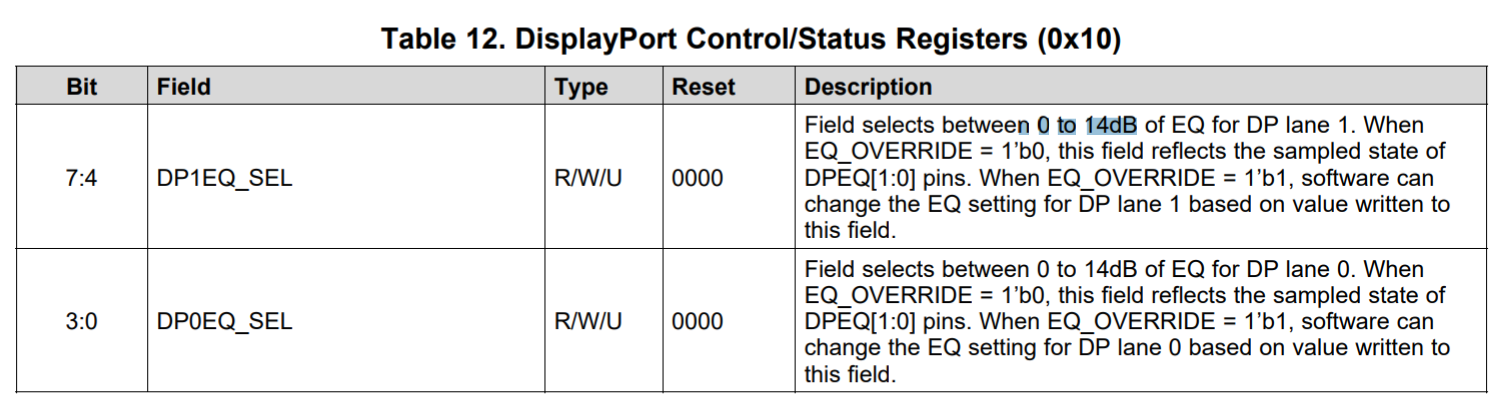
Task: Select the Field column header
Action: click(184, 87)
